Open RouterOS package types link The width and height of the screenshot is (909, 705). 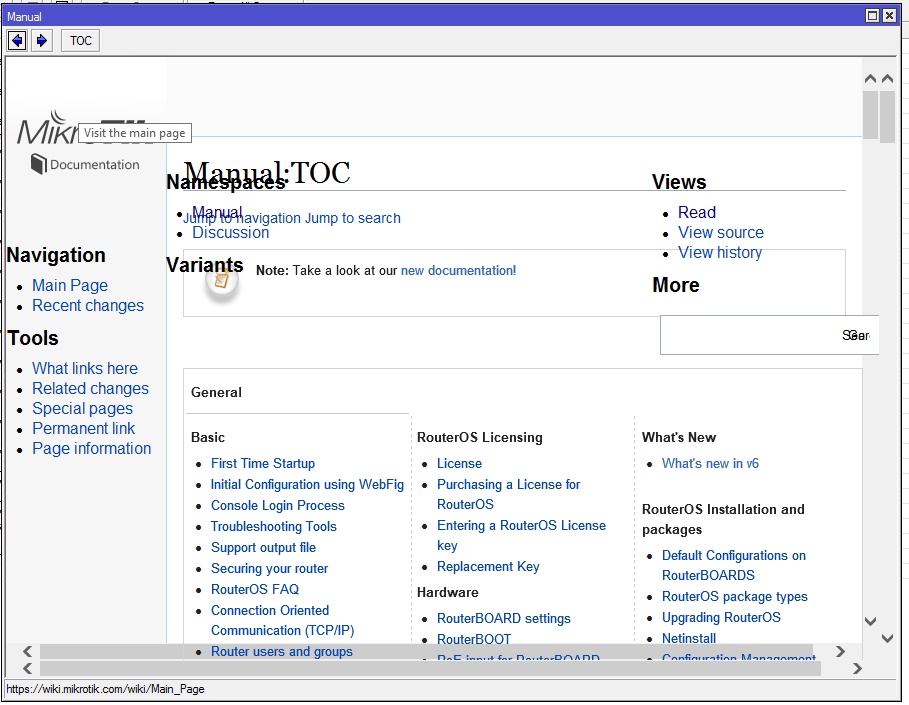[x=735, y=597]
